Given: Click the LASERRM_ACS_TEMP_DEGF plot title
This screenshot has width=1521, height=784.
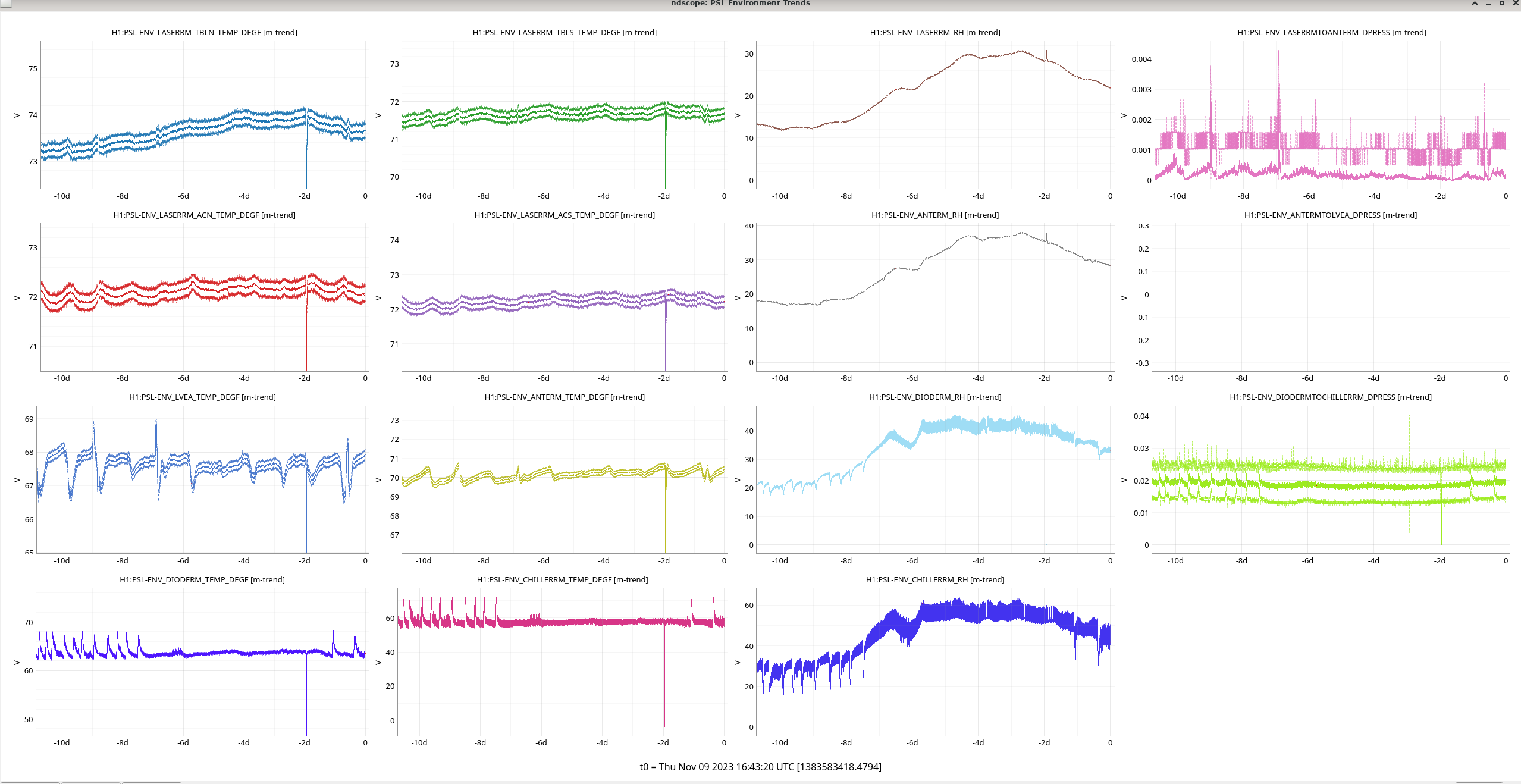Looking at the screenshot, I should click(565, 215).
